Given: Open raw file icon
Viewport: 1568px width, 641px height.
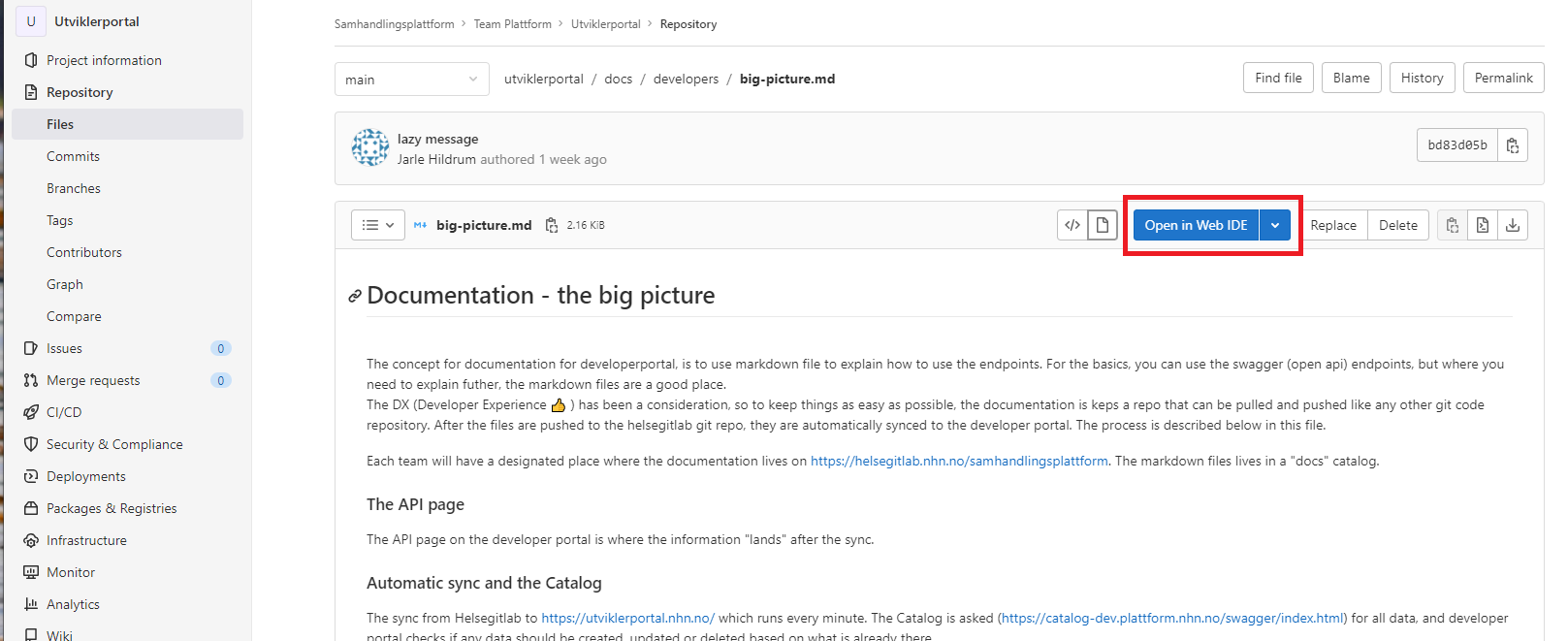Looking at the screenshot, I should [1483, 225].
